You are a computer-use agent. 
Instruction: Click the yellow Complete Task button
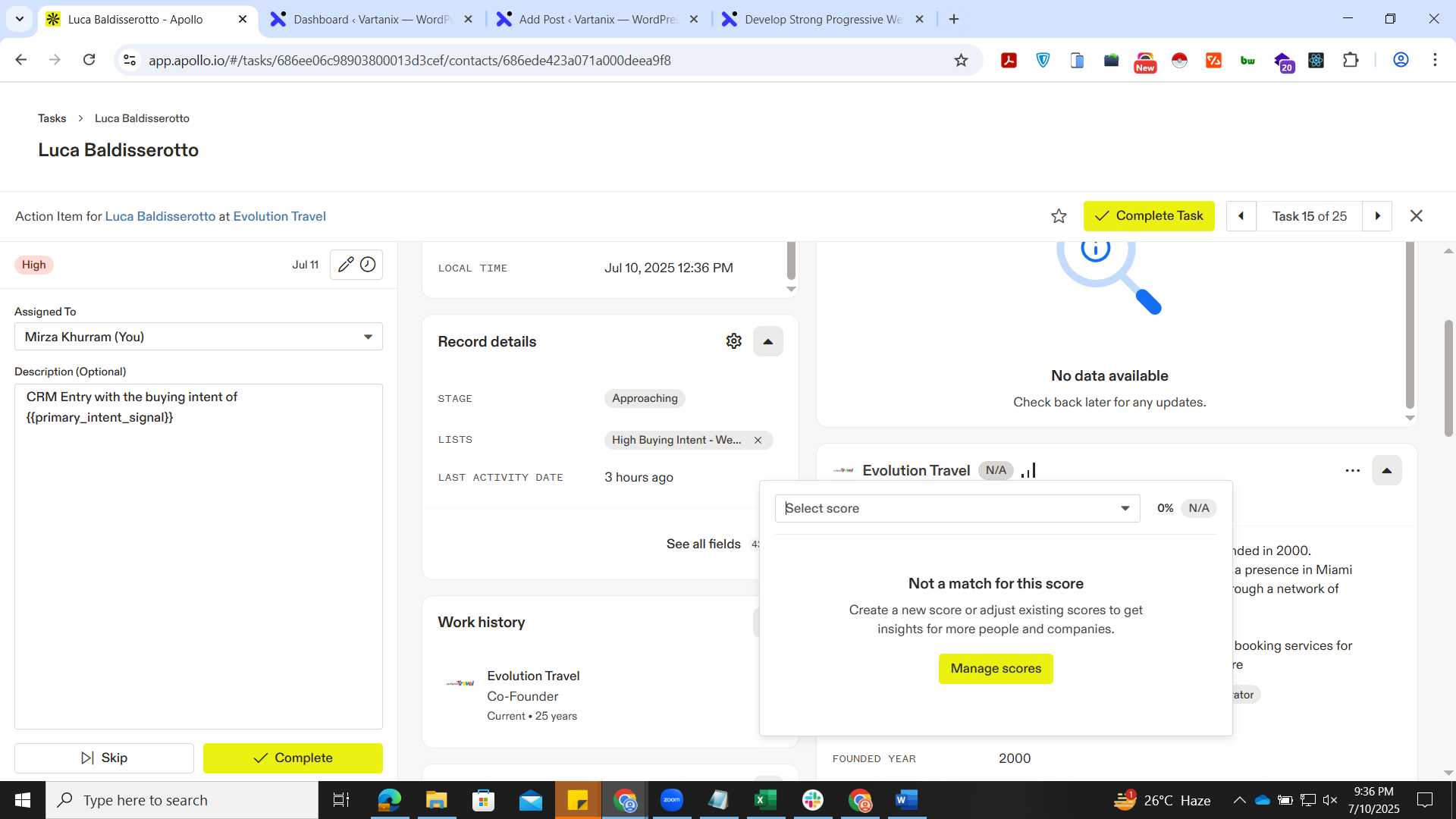point(1149,216)
